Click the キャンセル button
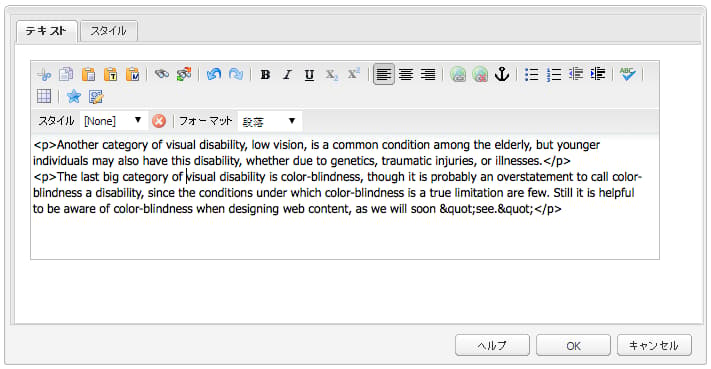711x369 pixels. tap(654, 345)
